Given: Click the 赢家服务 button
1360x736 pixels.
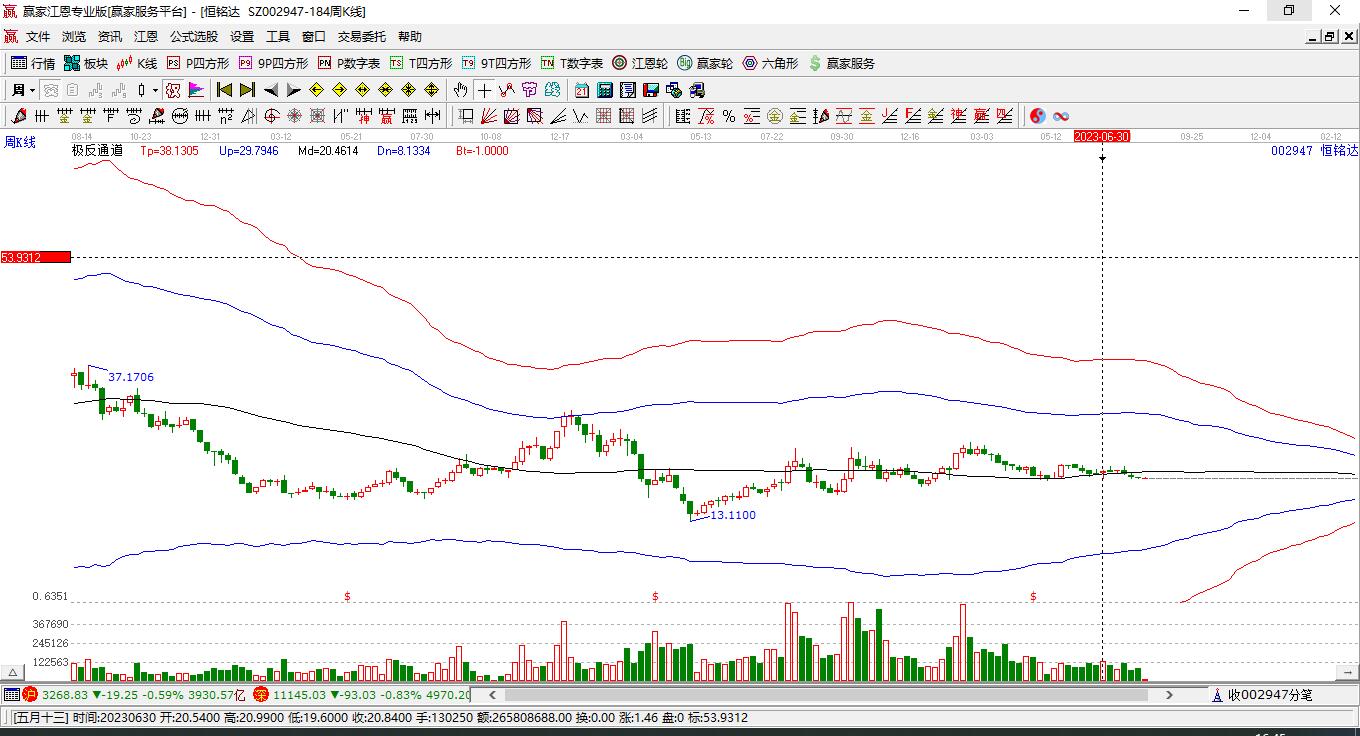Looking at the screenshot, I should click(842, 63).
